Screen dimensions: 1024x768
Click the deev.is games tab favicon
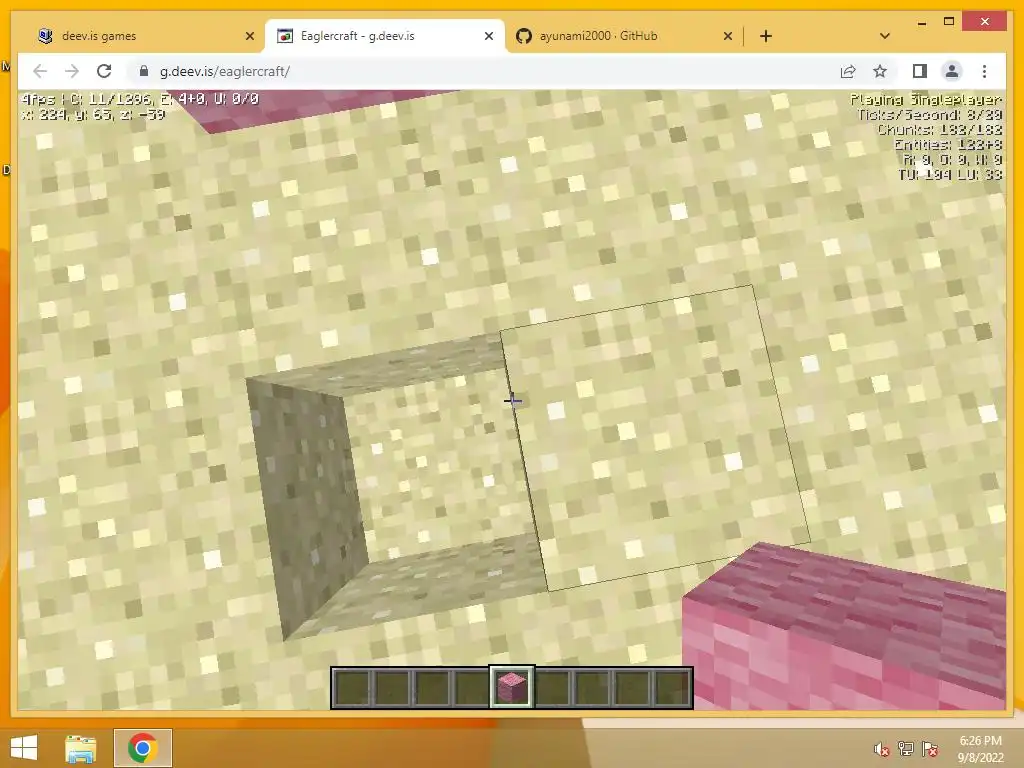(45, 36)
